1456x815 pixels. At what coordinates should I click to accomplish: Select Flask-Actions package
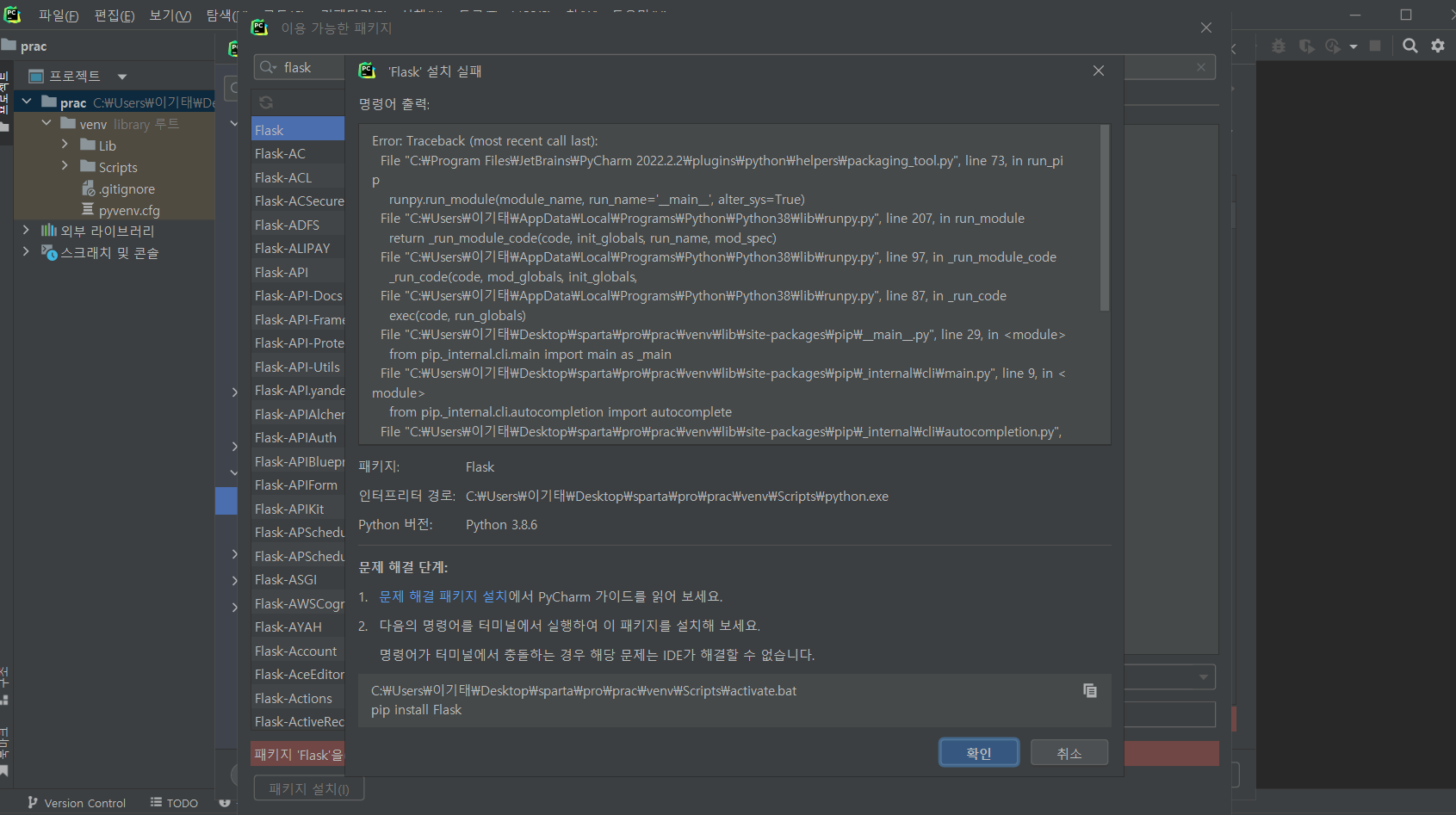click(x=298, y=698)
